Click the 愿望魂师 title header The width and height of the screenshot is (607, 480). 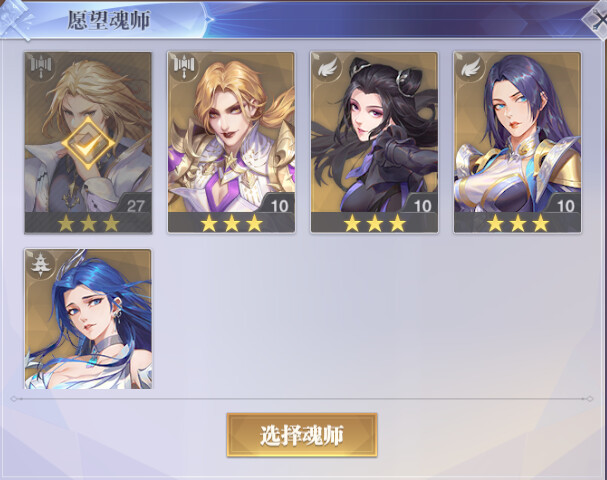click(x=109, y=20)
